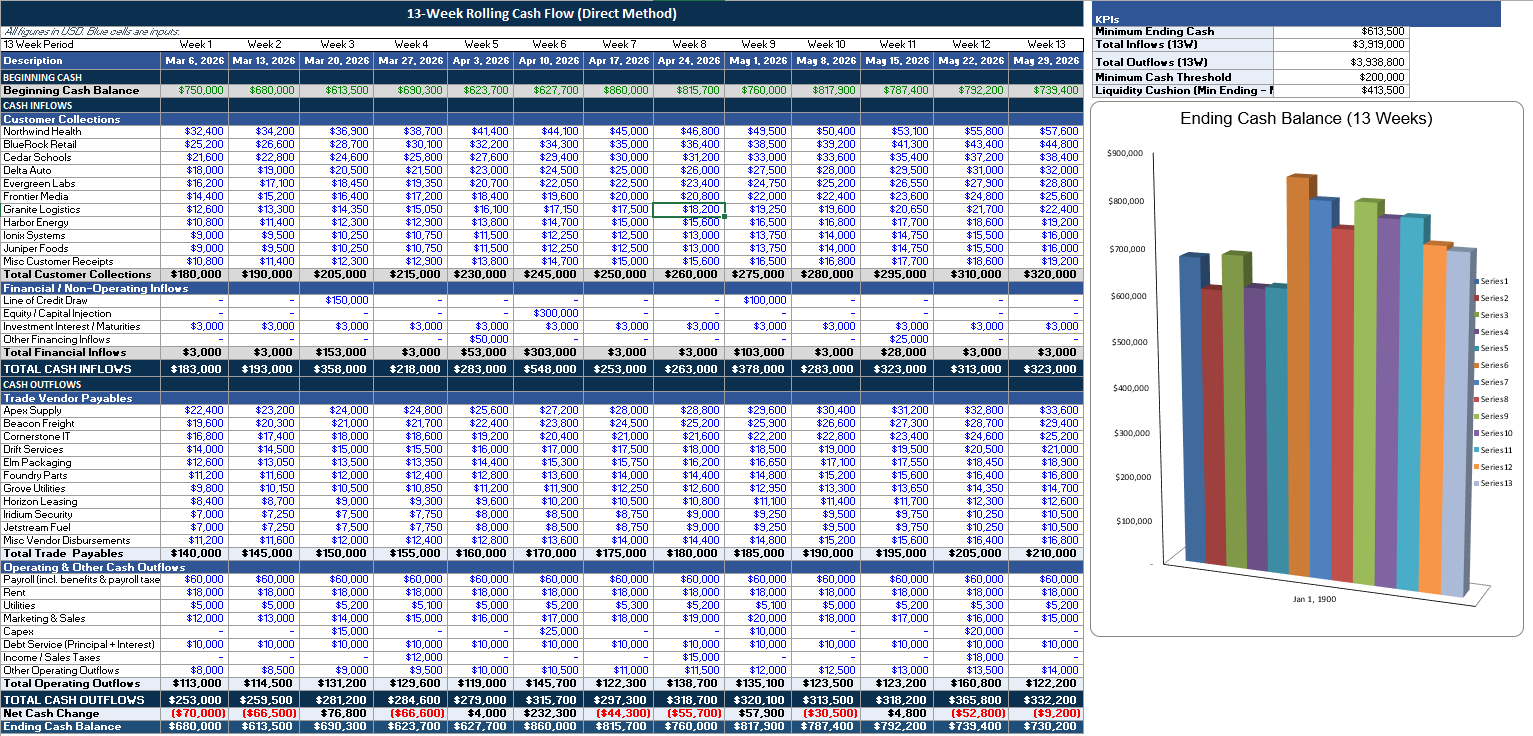Viewport: 1533px width, 736px height.
Task: Select the Cedar Schools row label
Action: [81, 157]
